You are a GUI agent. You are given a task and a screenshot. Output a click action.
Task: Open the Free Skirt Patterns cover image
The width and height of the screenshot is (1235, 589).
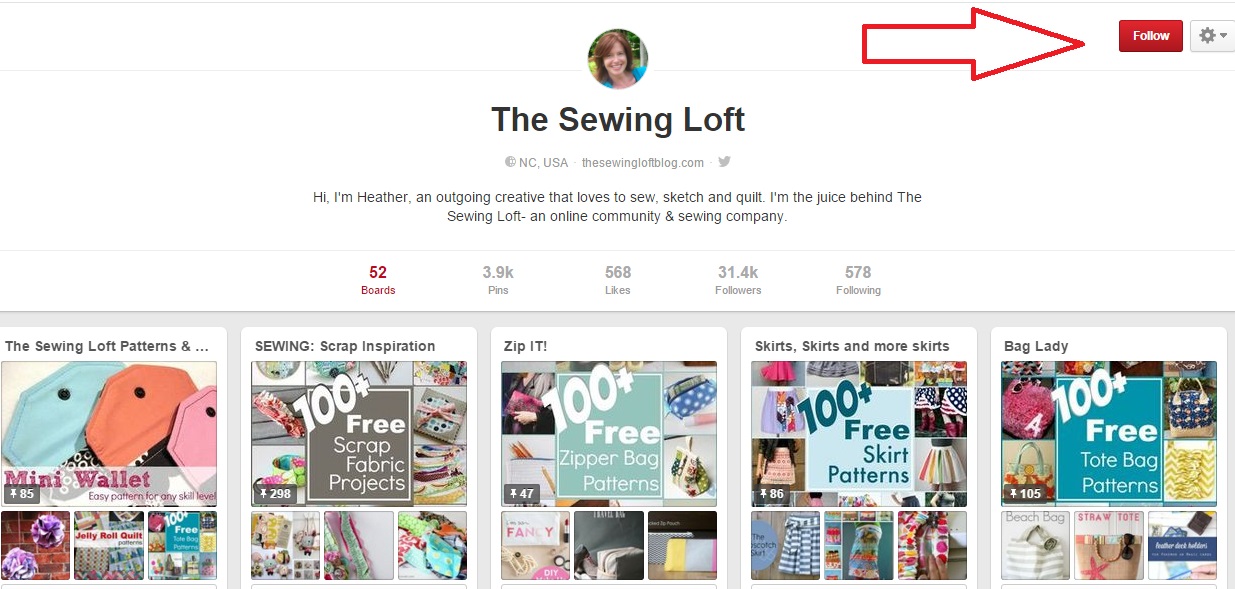pyautogui.click(x=859, y=434)
